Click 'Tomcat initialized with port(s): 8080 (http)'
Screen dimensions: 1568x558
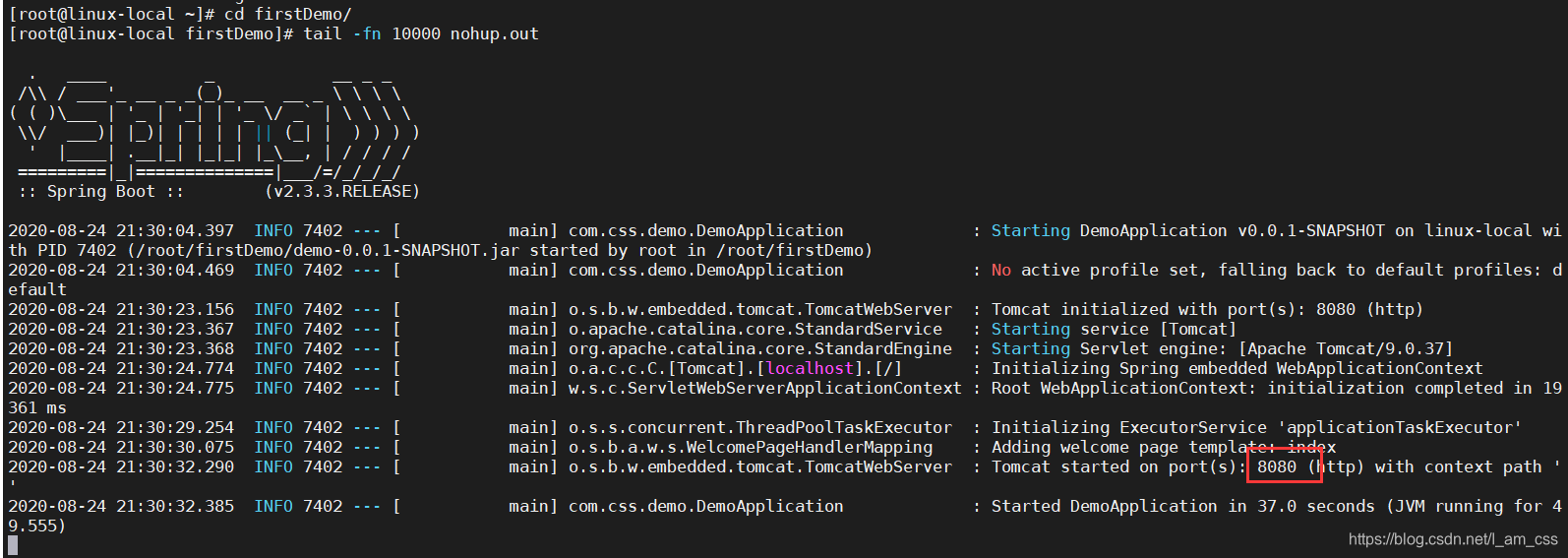[x=1207, y=309]
